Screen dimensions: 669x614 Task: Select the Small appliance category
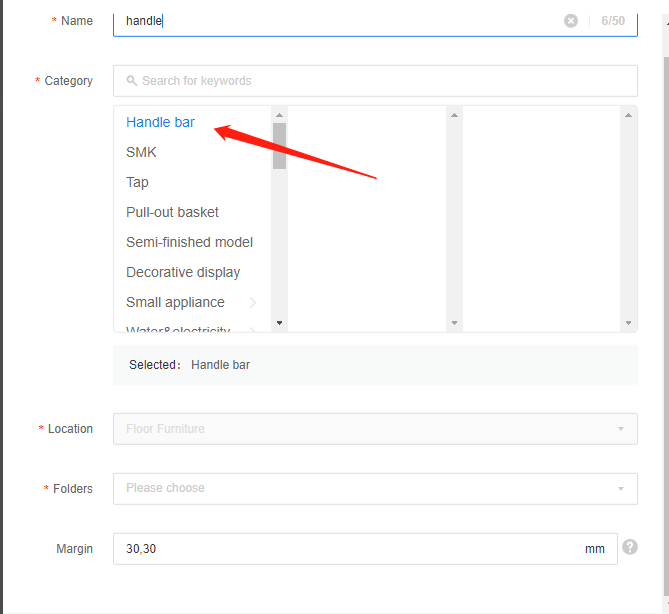click(175, 302)
